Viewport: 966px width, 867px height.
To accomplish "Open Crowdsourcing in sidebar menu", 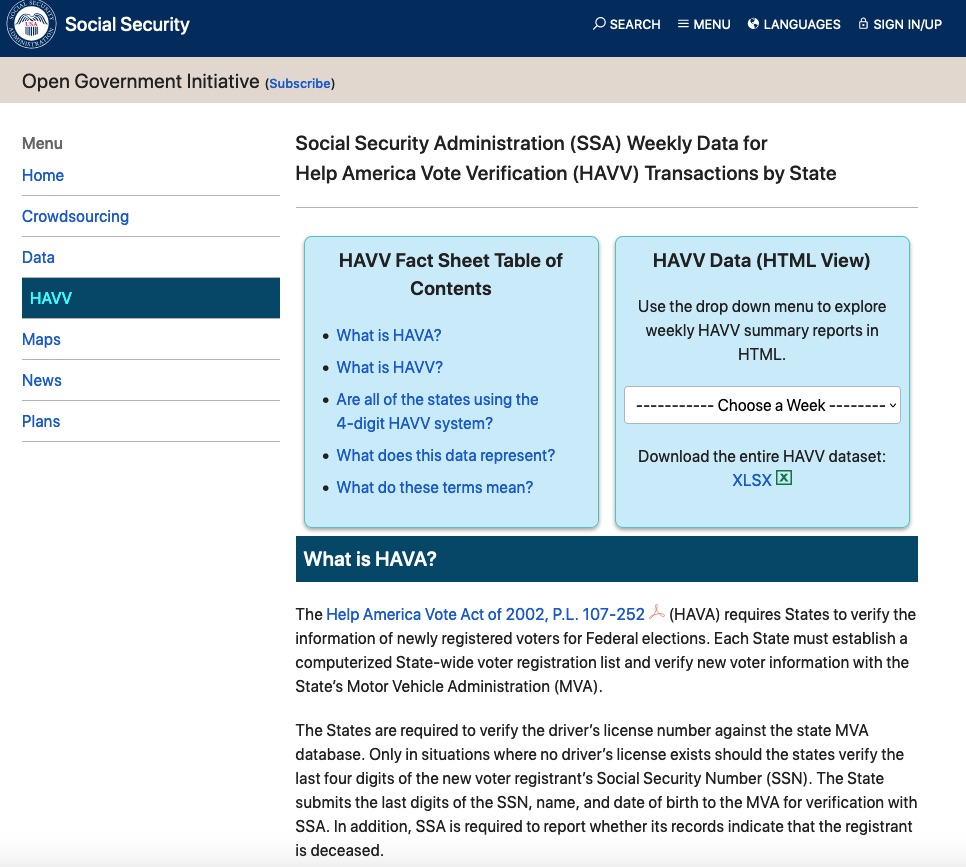I will point(75,216).
